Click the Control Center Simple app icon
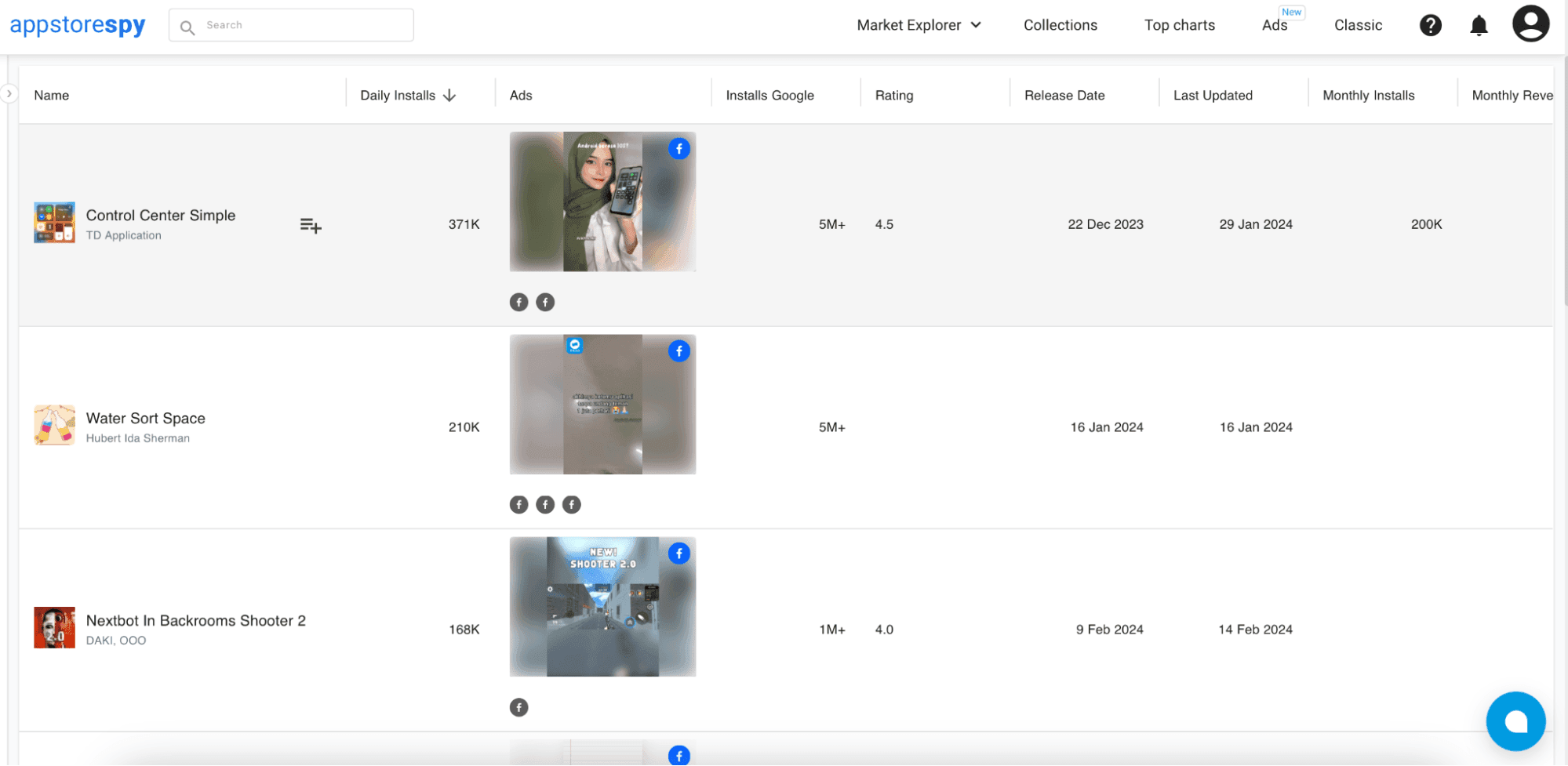Screen dimensions: 1568x766 click(x=54, y=223)
